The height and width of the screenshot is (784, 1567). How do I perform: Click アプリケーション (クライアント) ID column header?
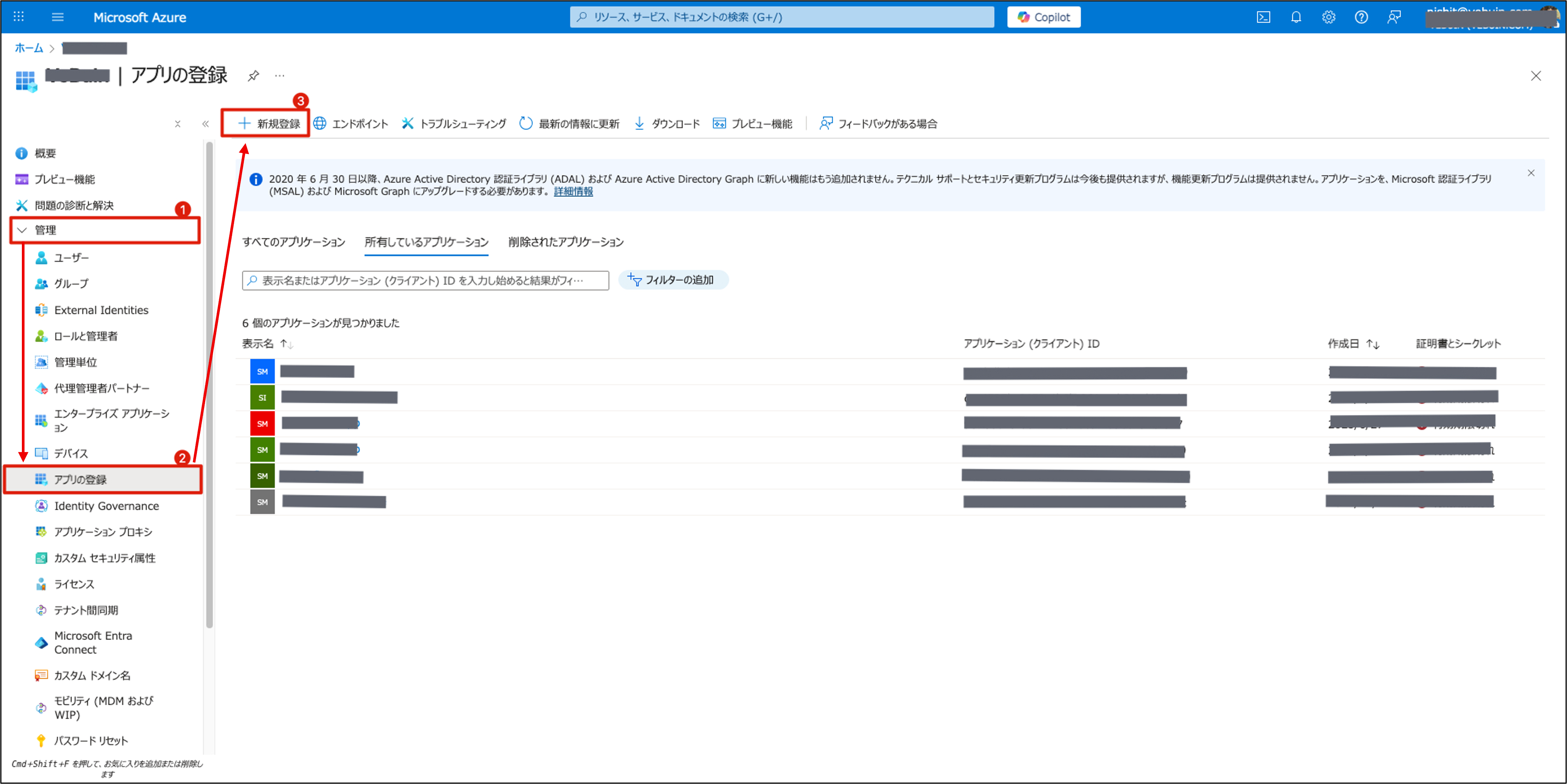(1031, 344)
